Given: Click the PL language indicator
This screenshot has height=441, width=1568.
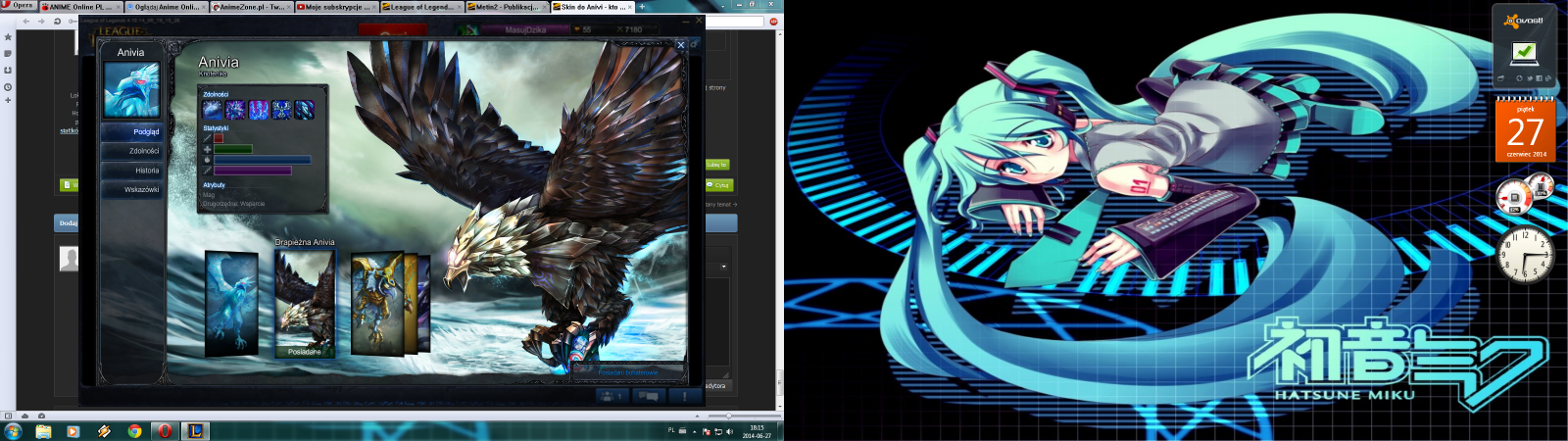Looking at the screenshot, I should (x=671, y=430).
